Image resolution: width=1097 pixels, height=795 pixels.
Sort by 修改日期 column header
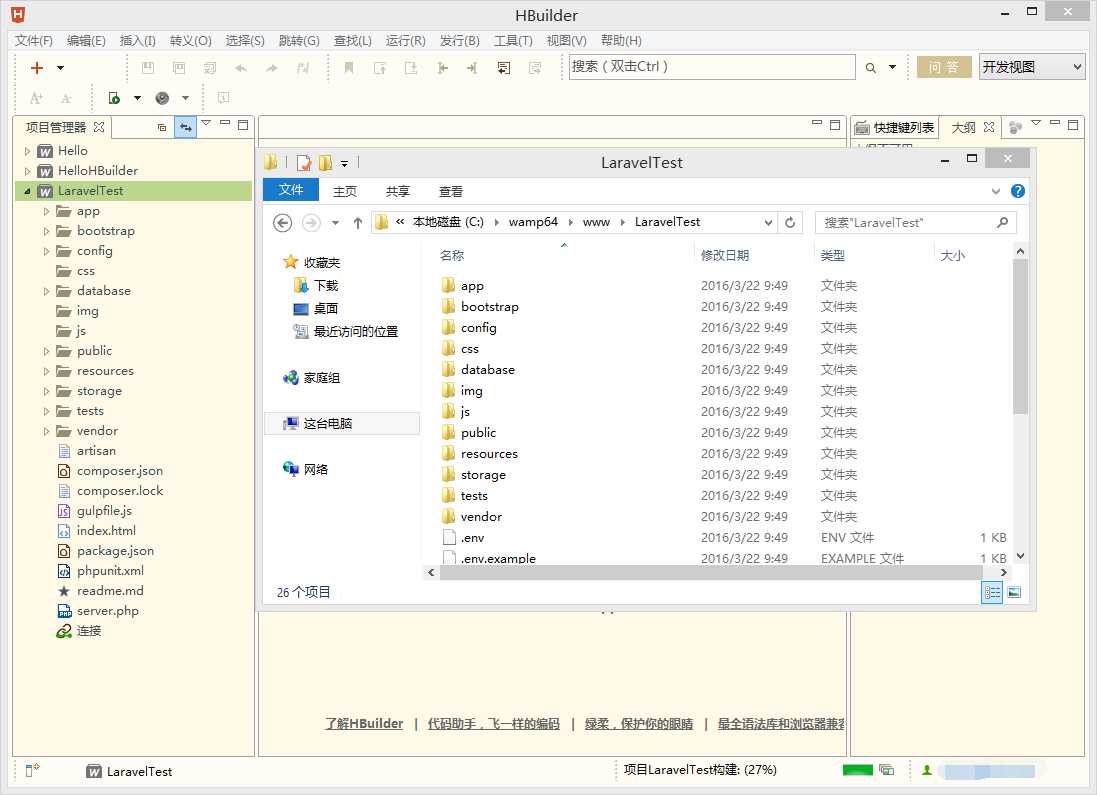(725, 255)
